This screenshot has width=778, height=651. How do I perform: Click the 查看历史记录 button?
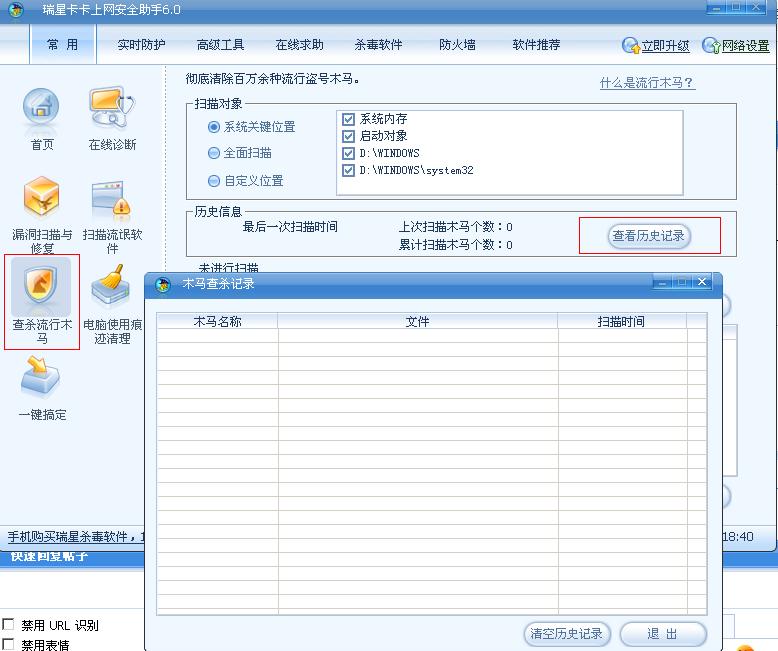(649, 236)
